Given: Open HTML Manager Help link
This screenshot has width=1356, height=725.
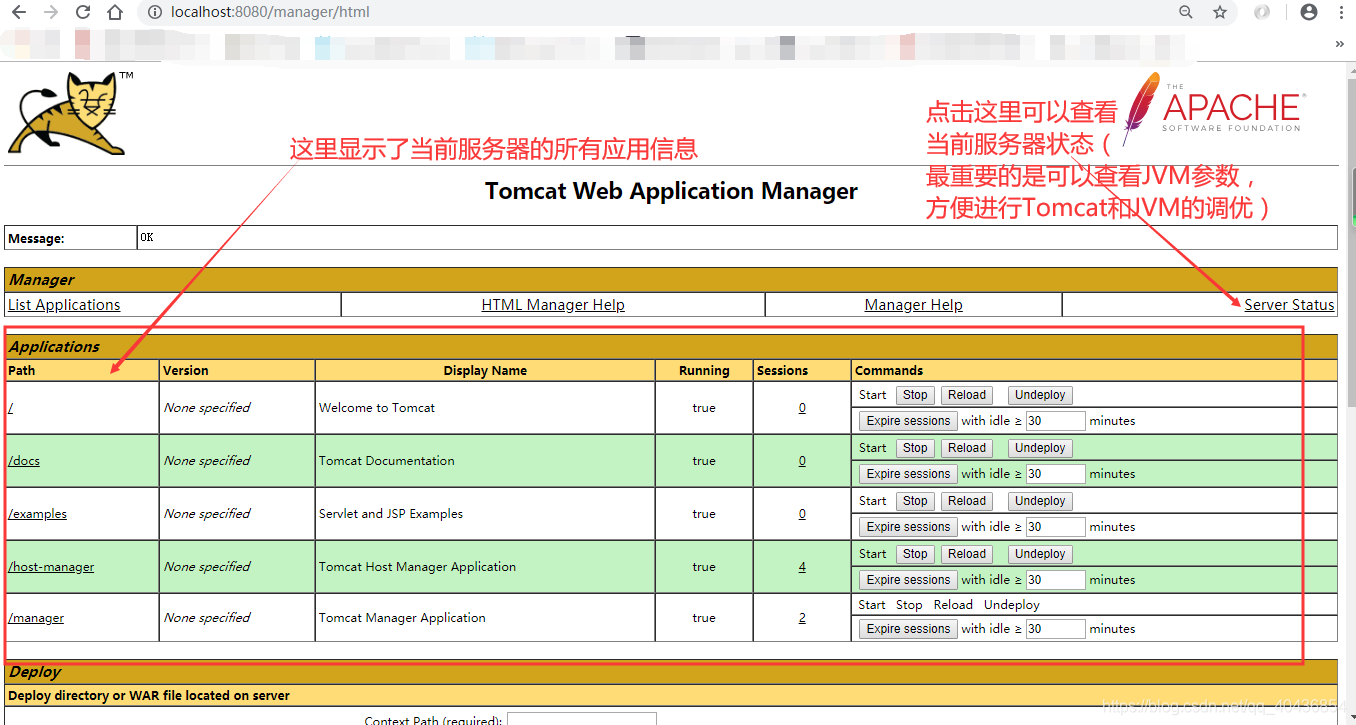Looking at the screenshot, I should tap(553, 305).
